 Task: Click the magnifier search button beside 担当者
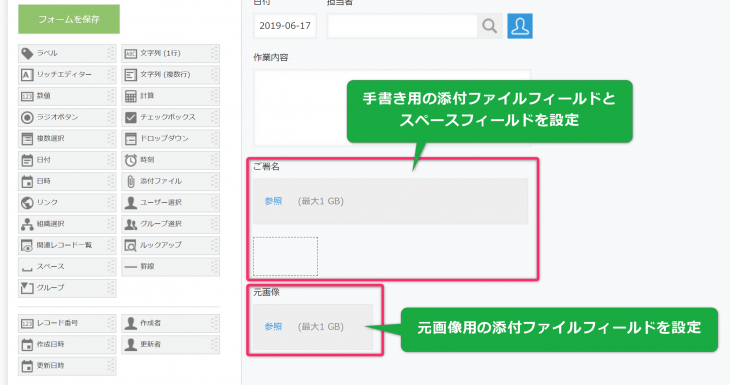[x=489, y=26]
